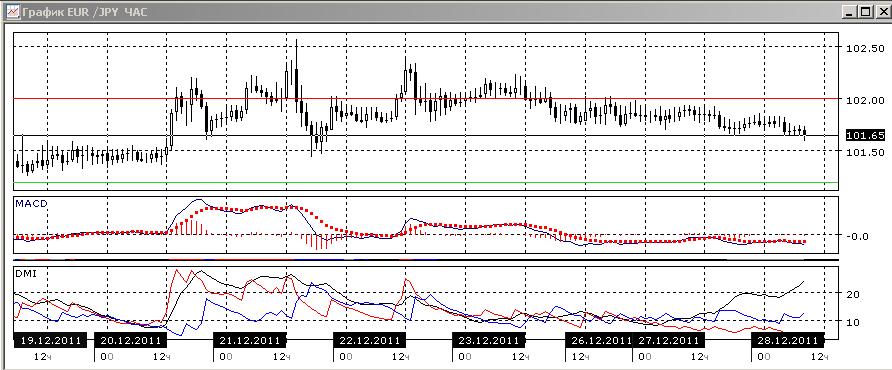The image size is (892, 370).
Task: Click the 101.65 current price label
Action: (865, 135)
